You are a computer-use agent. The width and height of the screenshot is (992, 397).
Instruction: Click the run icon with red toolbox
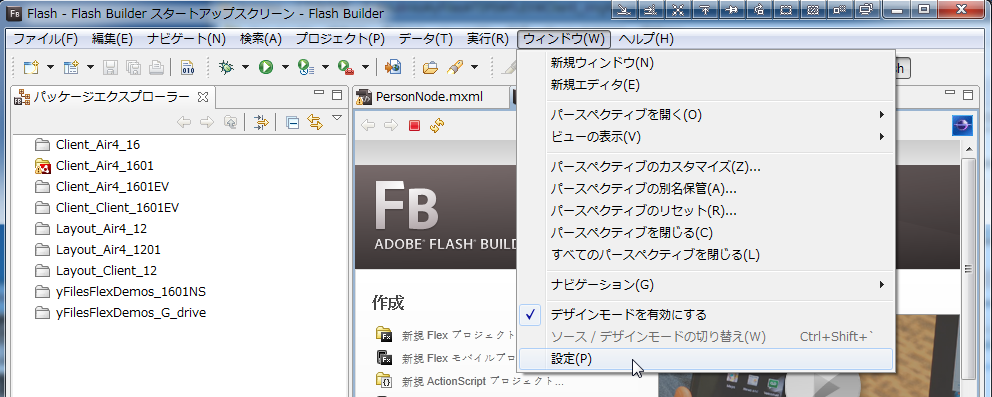coord(345,67)
